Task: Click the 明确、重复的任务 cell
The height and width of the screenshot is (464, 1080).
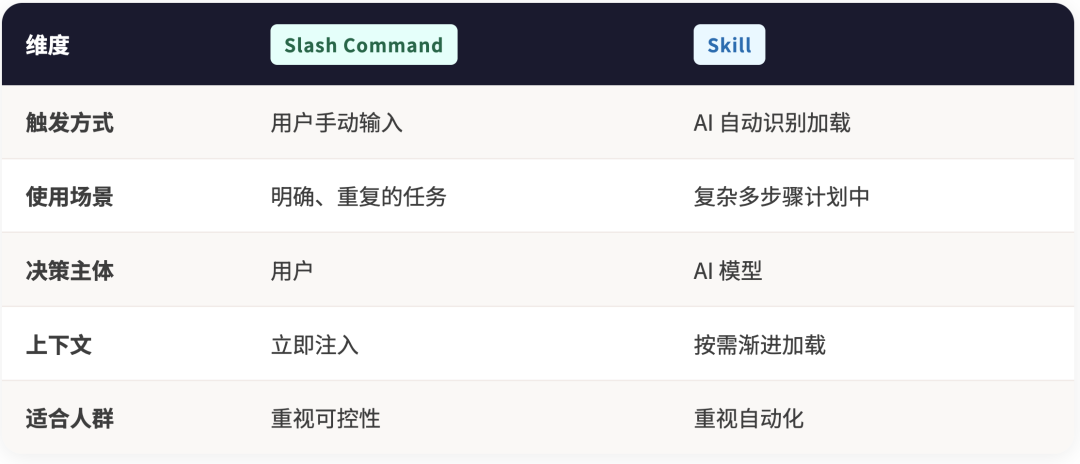Action: click(x=358, y=196)
